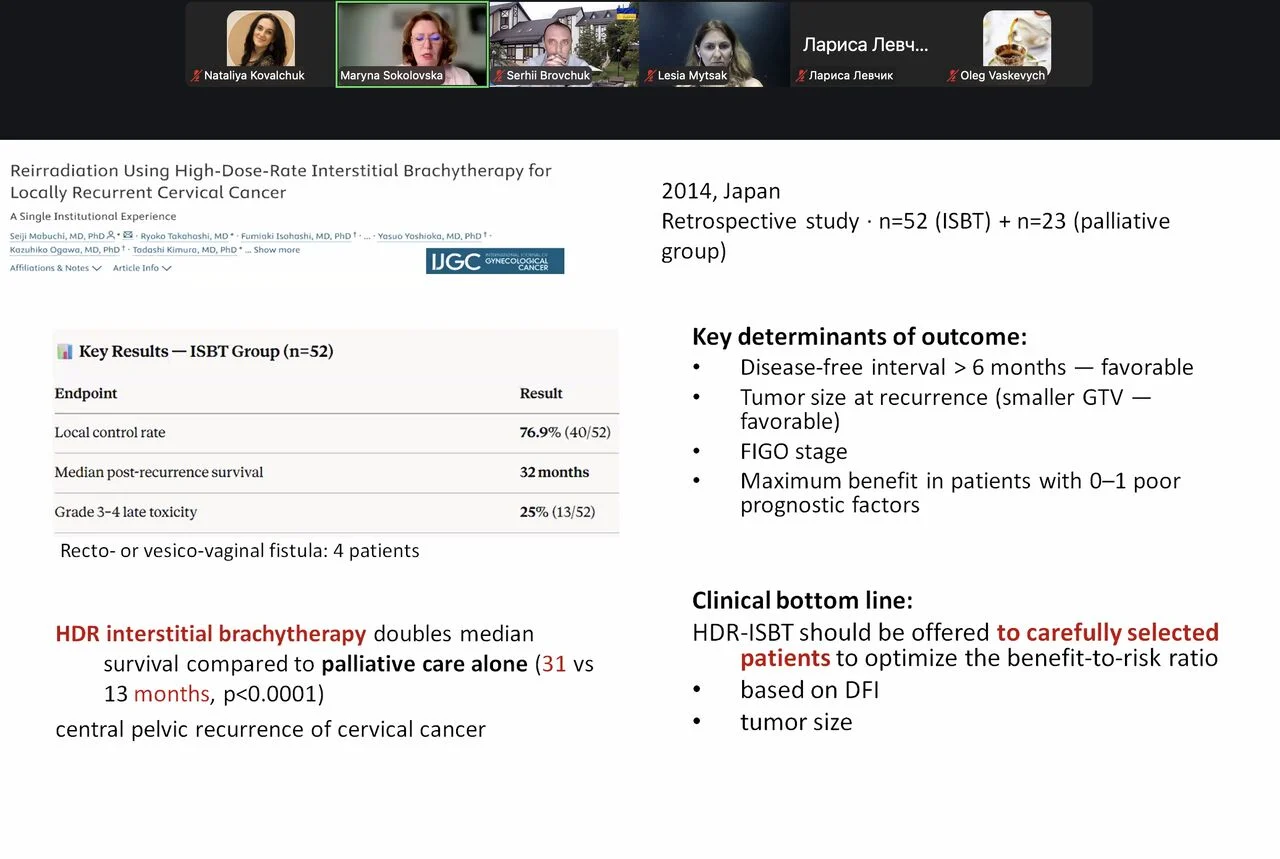Viewport: 1280px width, 859px height.
Task: Open the Лариса Левчик participant tile
Action: 866,44
